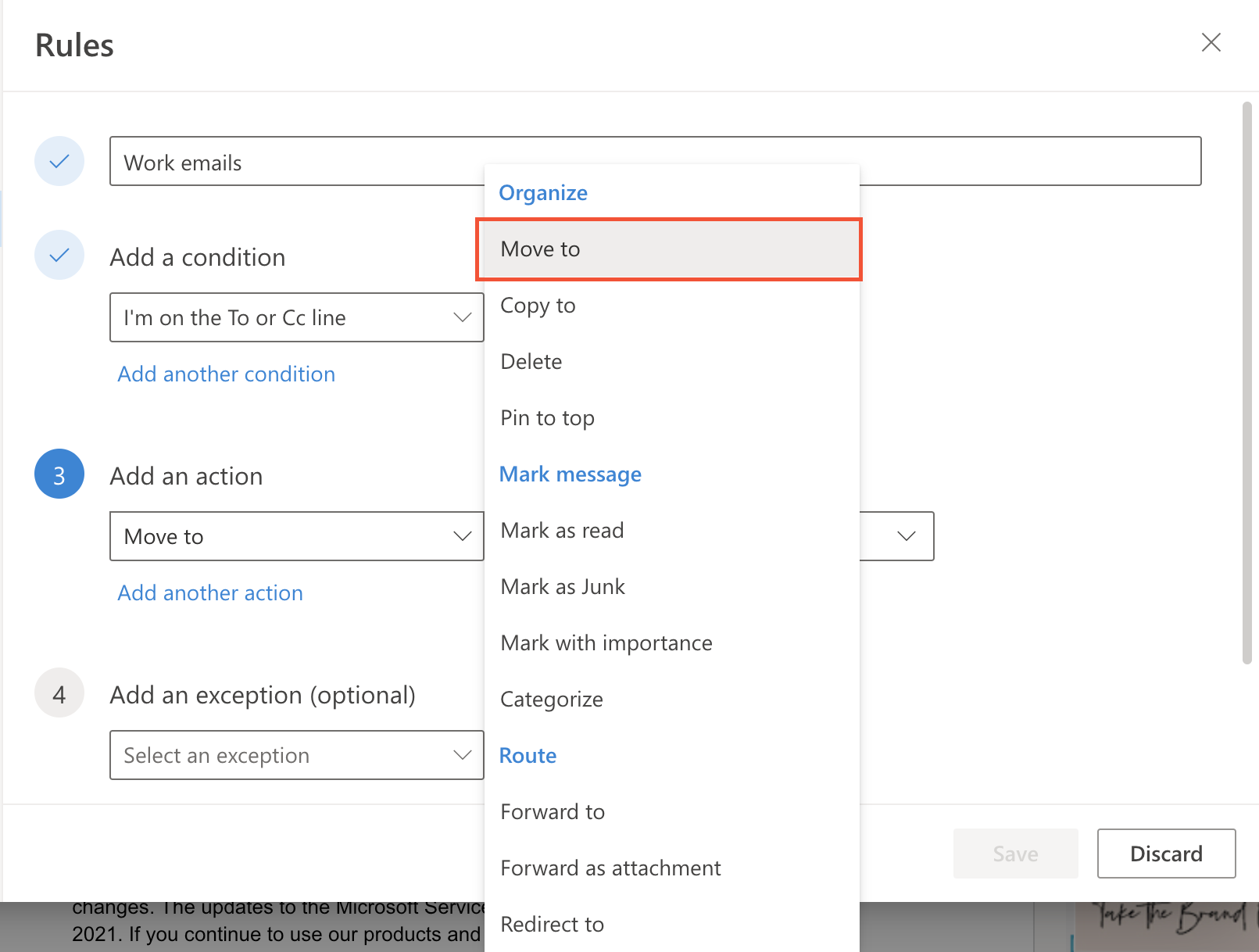The height and width of the screenshot is (952, 1259).
Task: Click the step 1 completed checkmark circle
Action: pos(59,161)
